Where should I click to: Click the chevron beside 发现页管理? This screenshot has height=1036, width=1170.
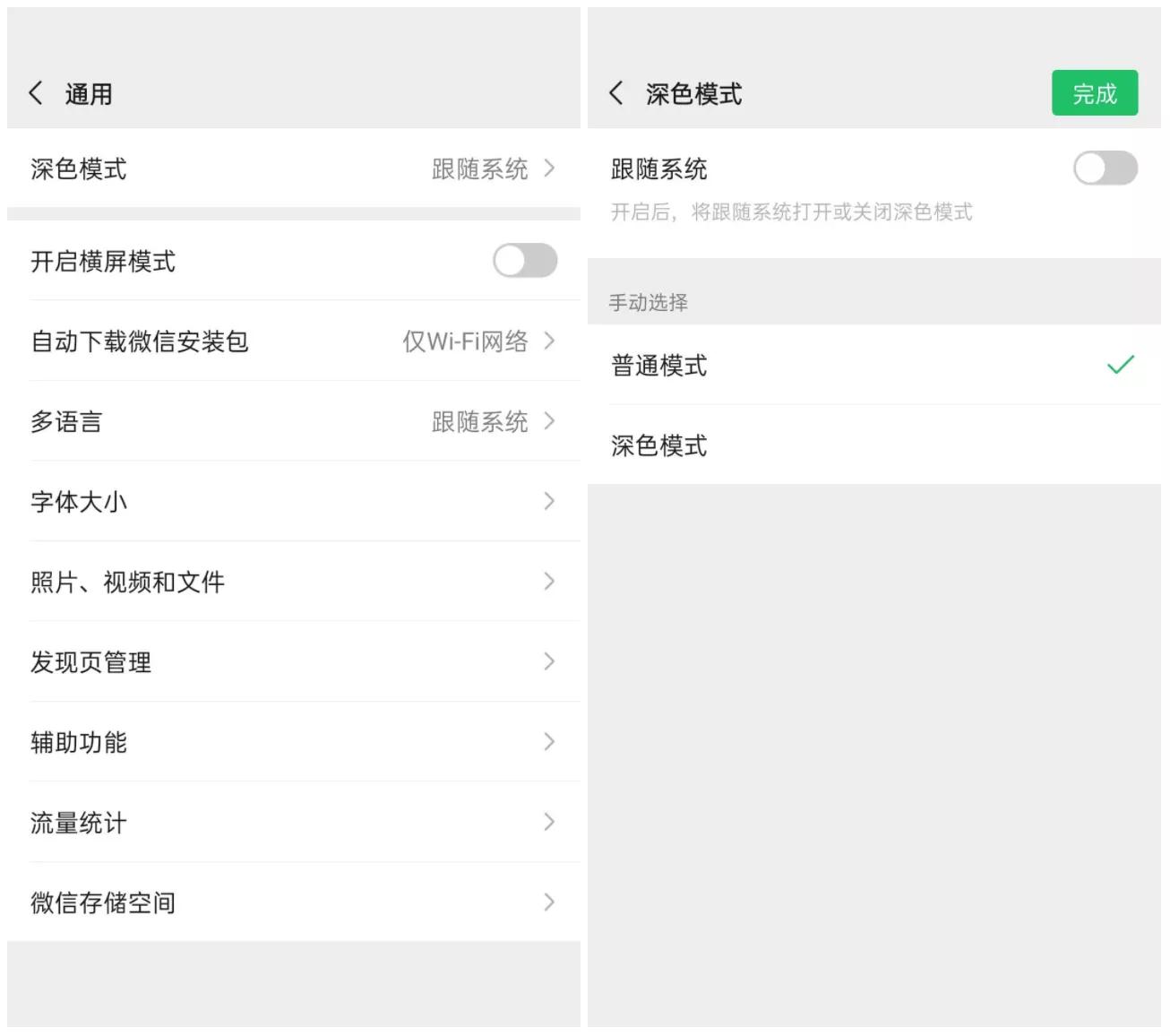[x=549, y=661]
